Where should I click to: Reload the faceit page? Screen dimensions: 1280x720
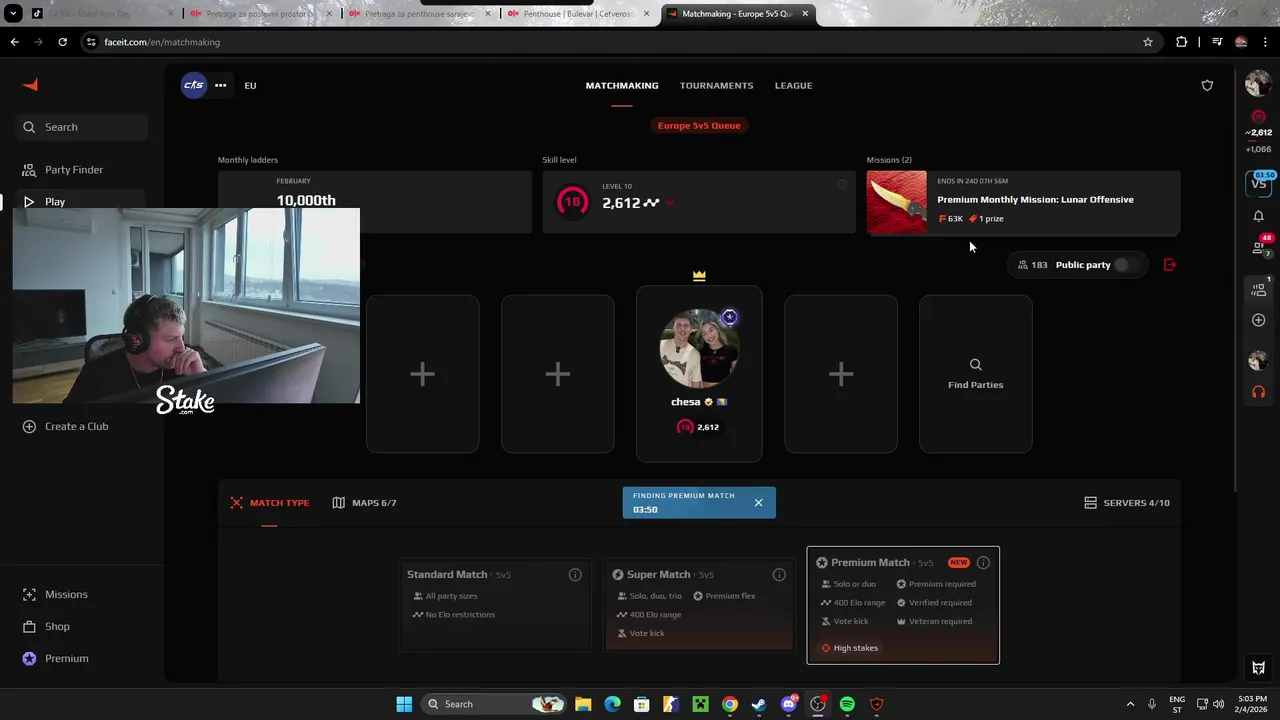point(62,42)
